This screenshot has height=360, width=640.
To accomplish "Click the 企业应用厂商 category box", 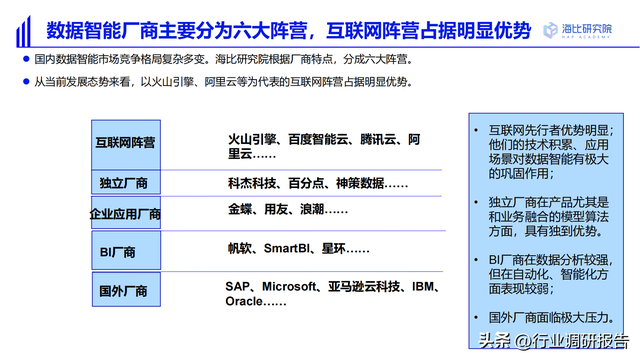I will click(126, 213).
